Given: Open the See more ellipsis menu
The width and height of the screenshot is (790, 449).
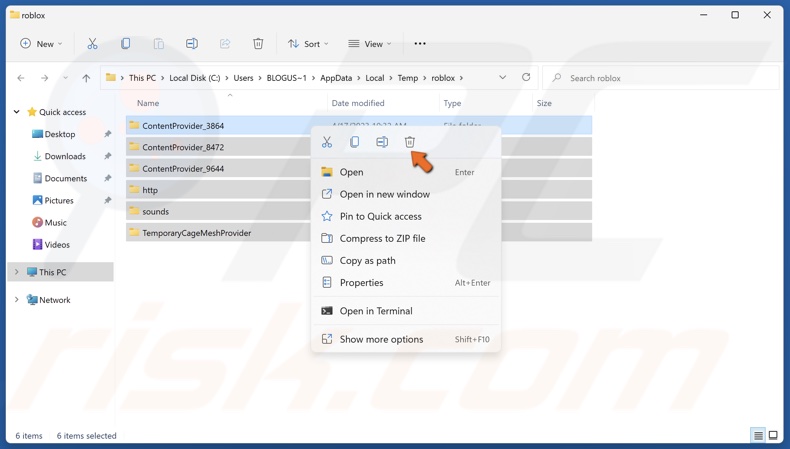Looking at the screenshot, I should click(420, 44).
